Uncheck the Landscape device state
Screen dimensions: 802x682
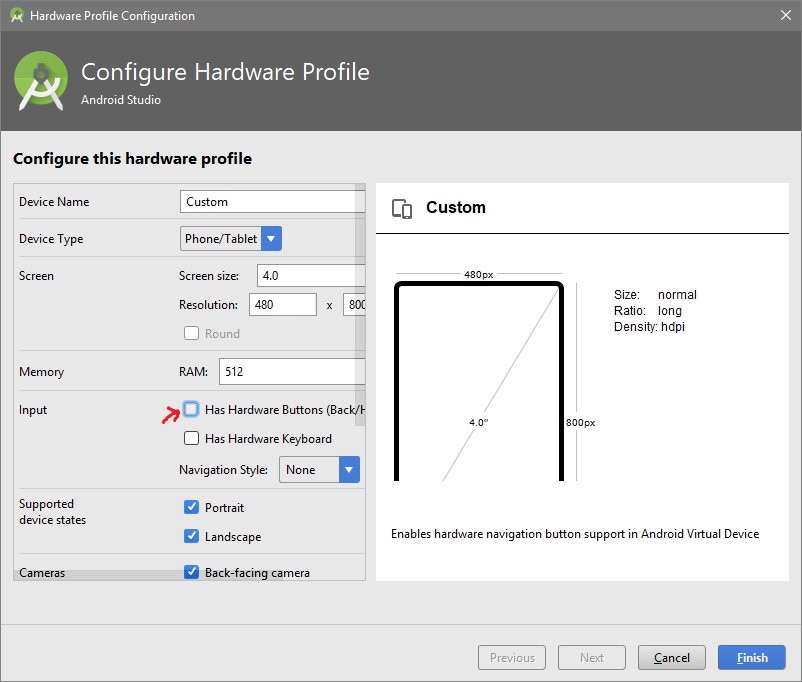click(191, 536)
